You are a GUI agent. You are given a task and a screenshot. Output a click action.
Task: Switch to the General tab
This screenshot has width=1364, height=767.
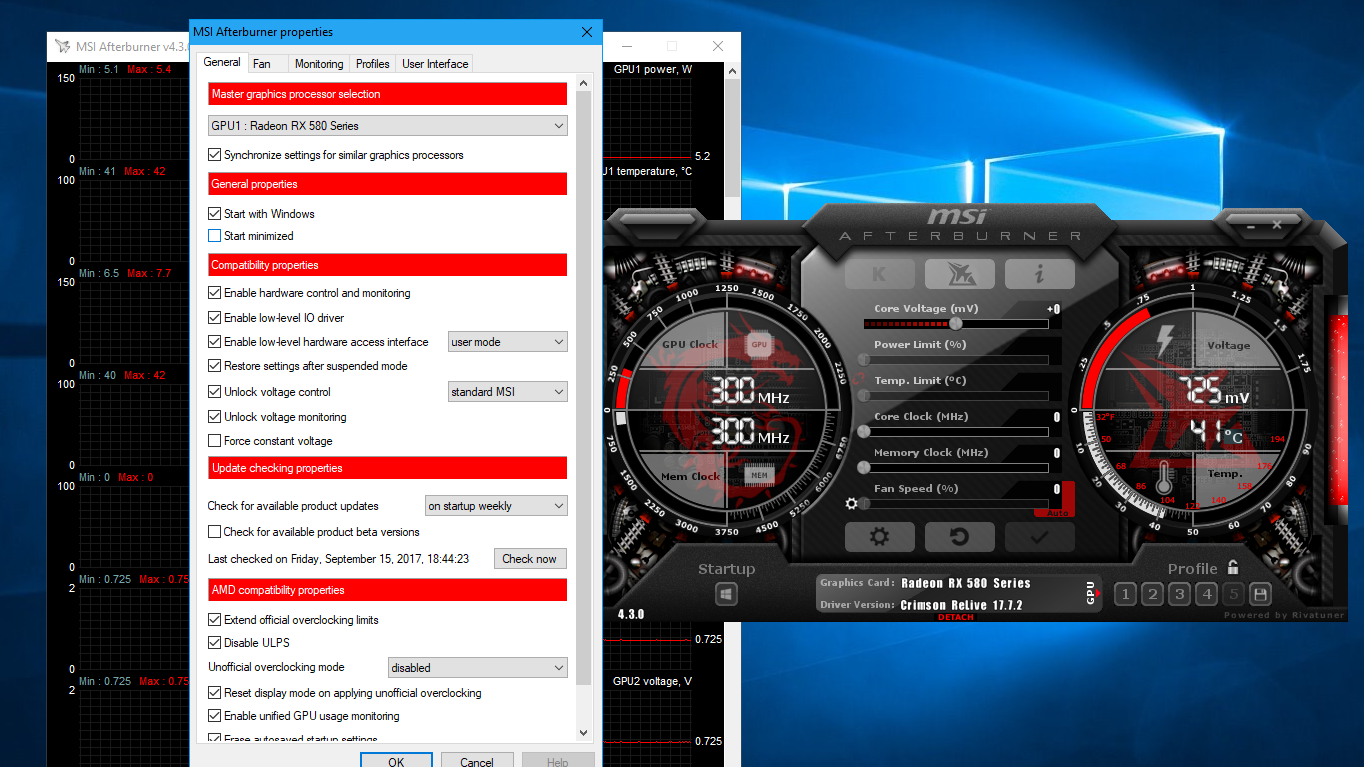pyautogui.click(x=222, y=62)
